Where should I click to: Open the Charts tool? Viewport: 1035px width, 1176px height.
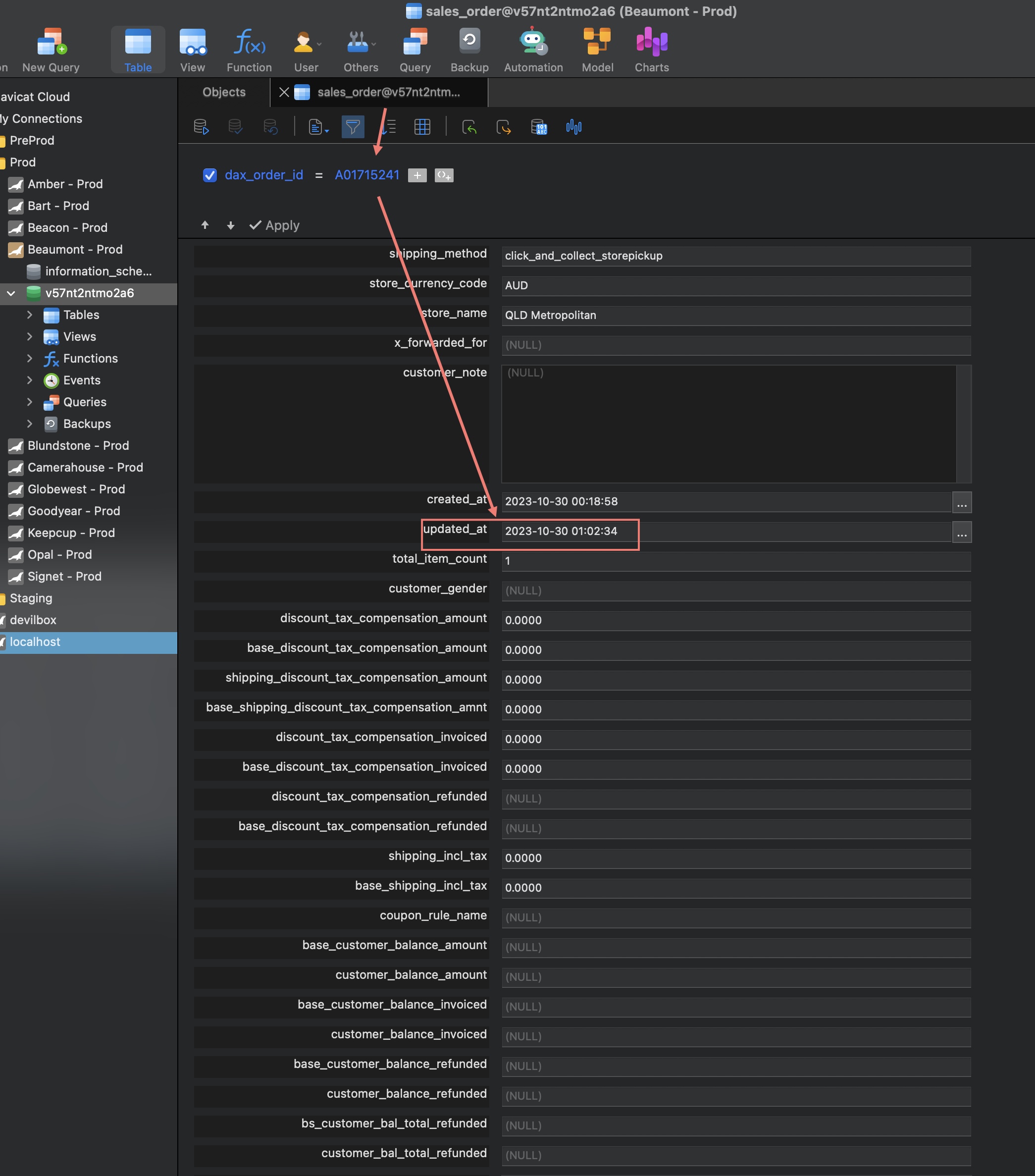651,49
